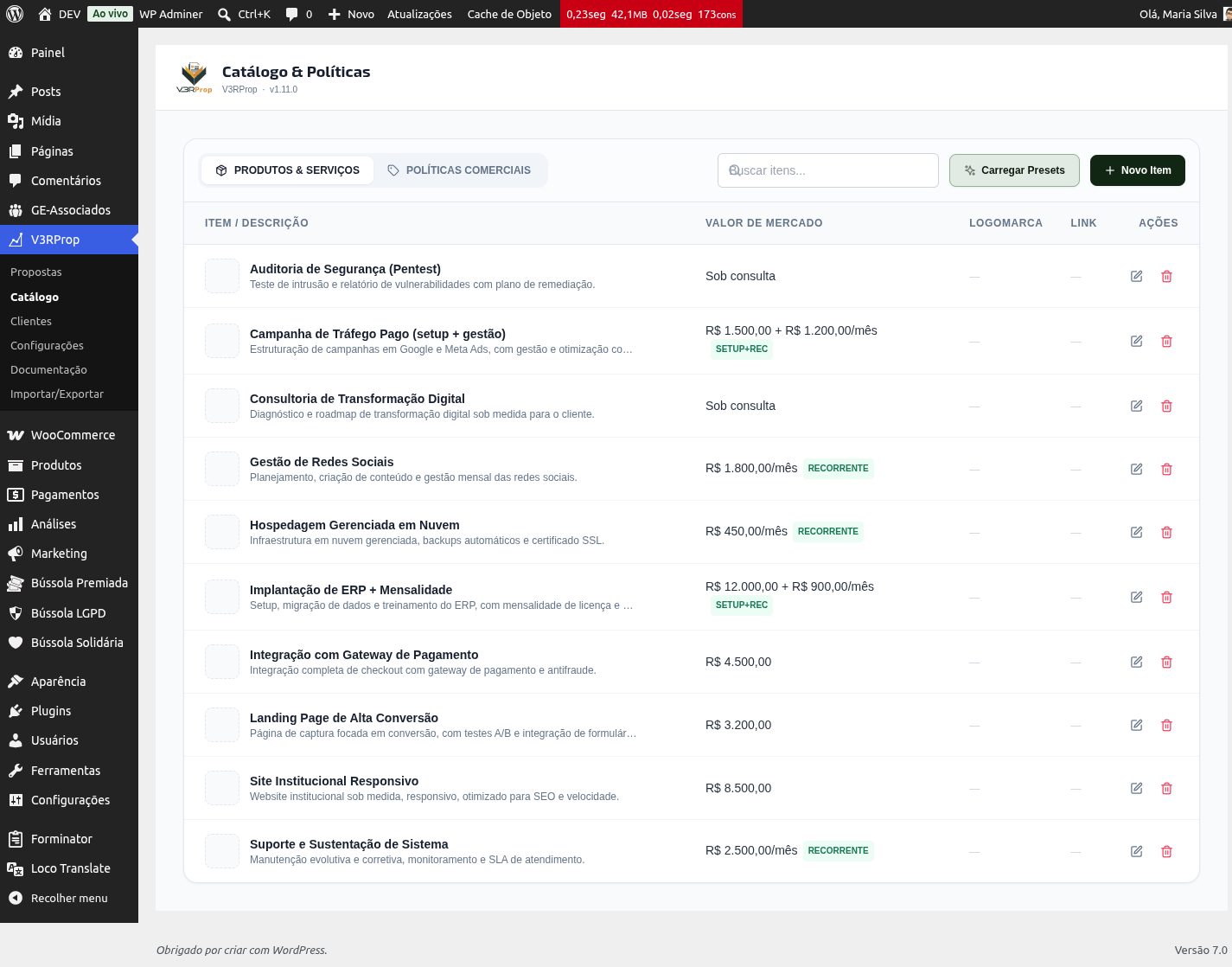This screenshot has height=967, width=1232.
Task: Open Clientes submenu page
Action: point(31,321)
